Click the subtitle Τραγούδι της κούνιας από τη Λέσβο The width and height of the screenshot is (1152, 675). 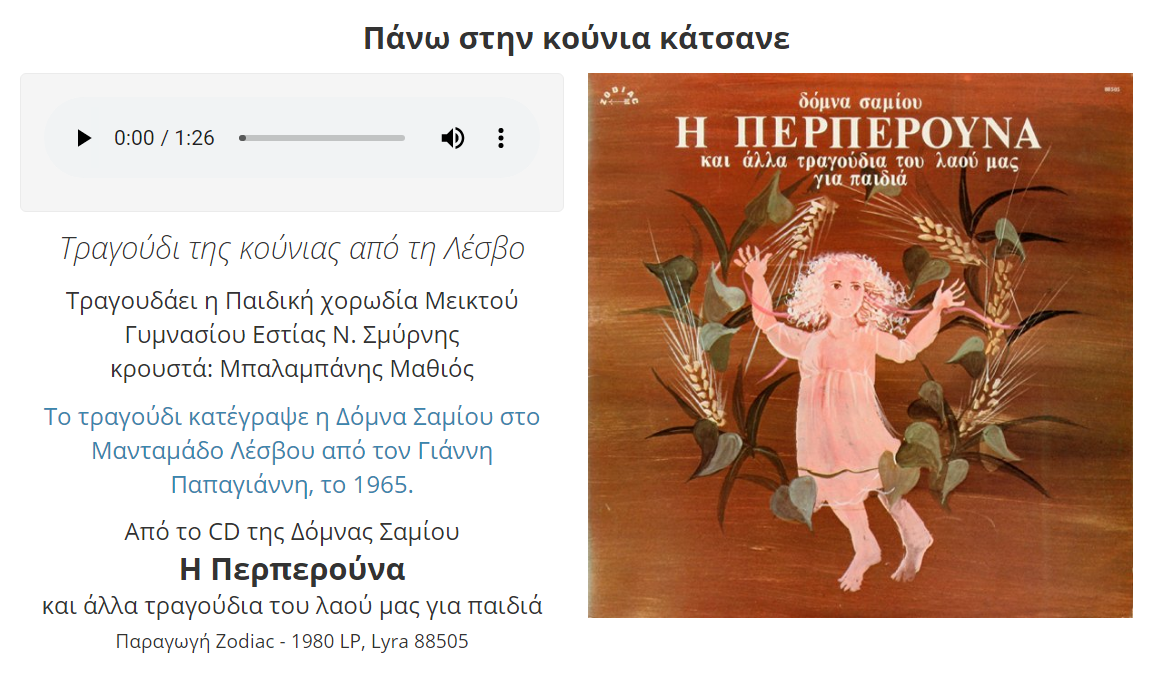point(292,248)
